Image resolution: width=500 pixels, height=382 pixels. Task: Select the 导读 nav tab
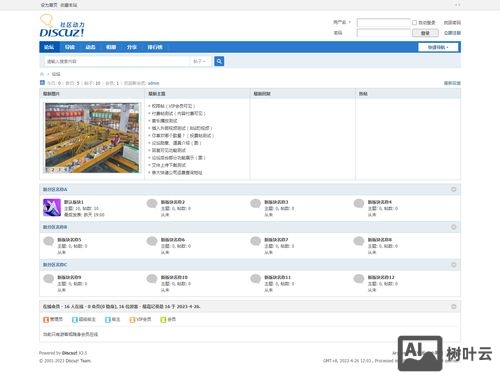click(x=70, y=47)
